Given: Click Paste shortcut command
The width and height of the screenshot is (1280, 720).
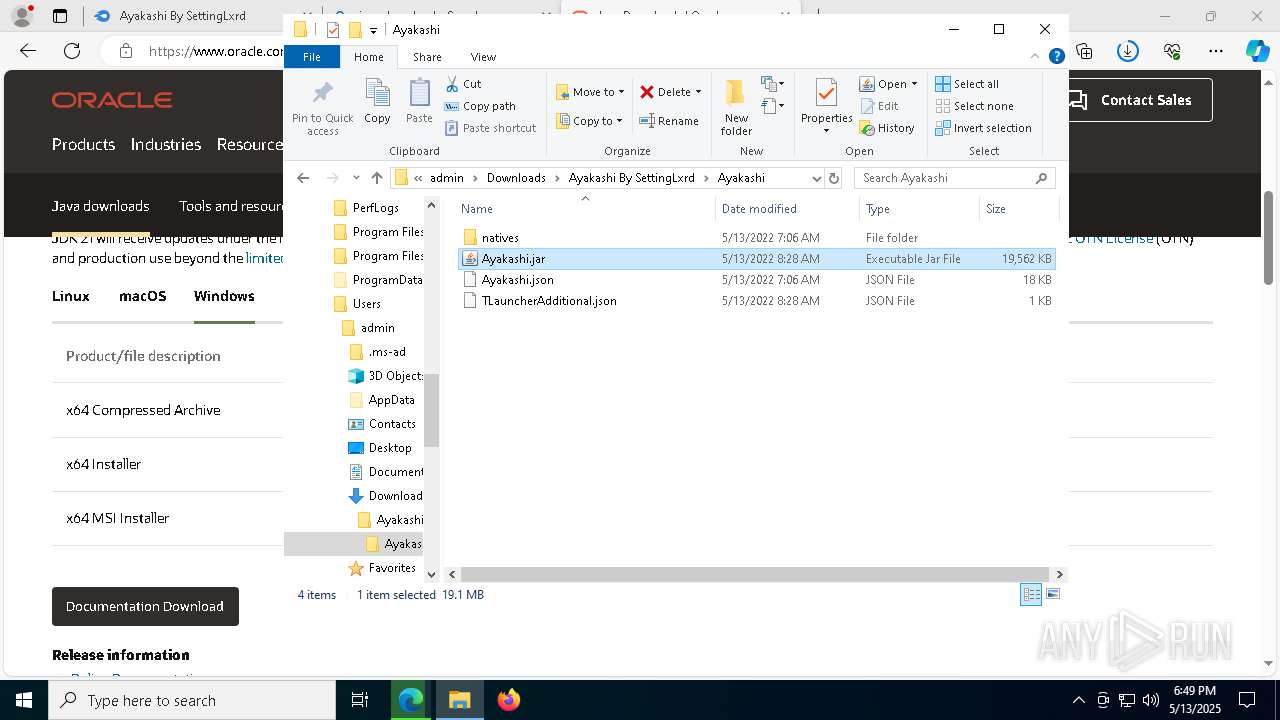Looking at the screenshot, I should point(490,128).
